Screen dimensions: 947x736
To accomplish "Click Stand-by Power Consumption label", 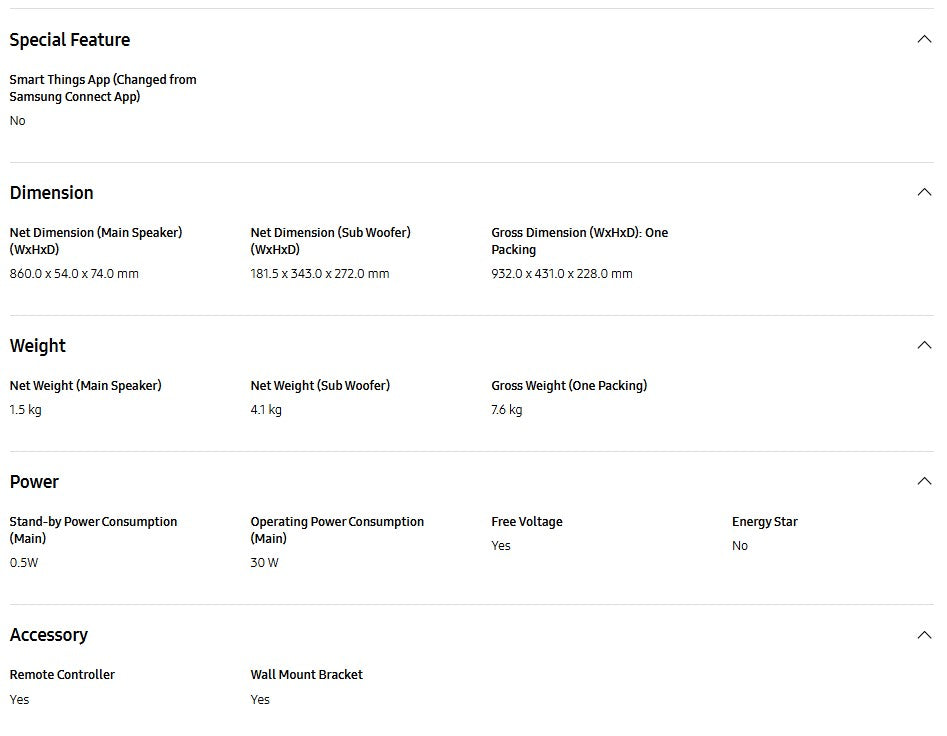I will point(93,530).
